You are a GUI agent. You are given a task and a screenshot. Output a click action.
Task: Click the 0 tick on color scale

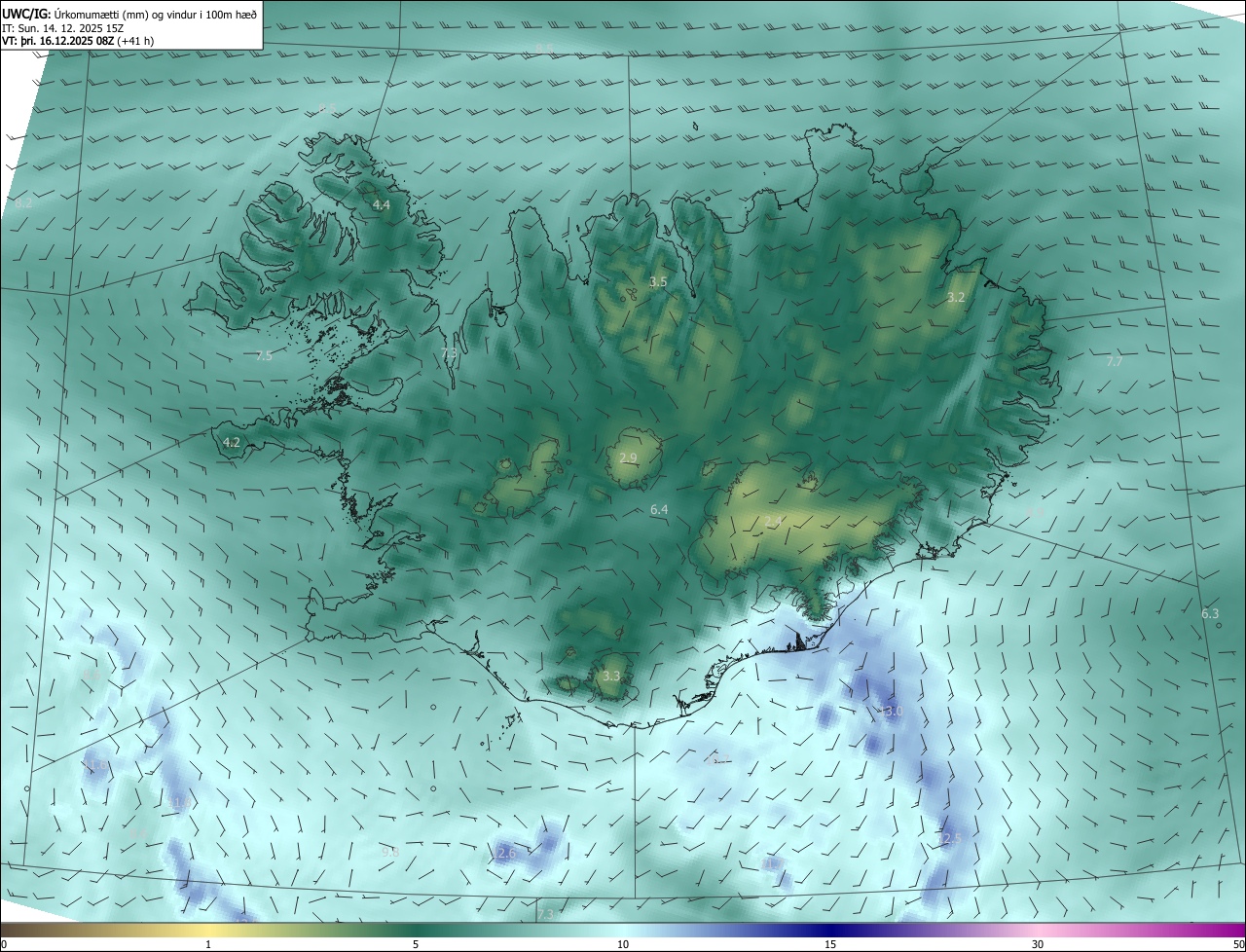coord(4,944)
